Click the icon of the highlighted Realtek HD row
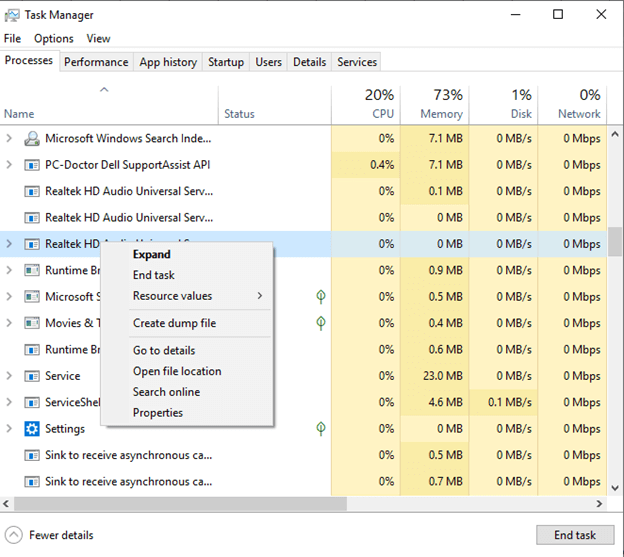This screenshot has width=624, height=557. click(x=32, y=244)
